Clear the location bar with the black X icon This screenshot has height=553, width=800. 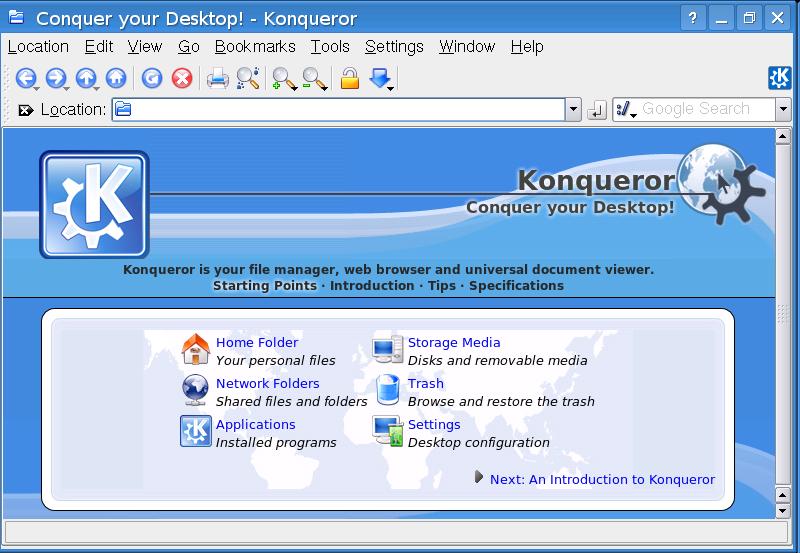point(25,110)
